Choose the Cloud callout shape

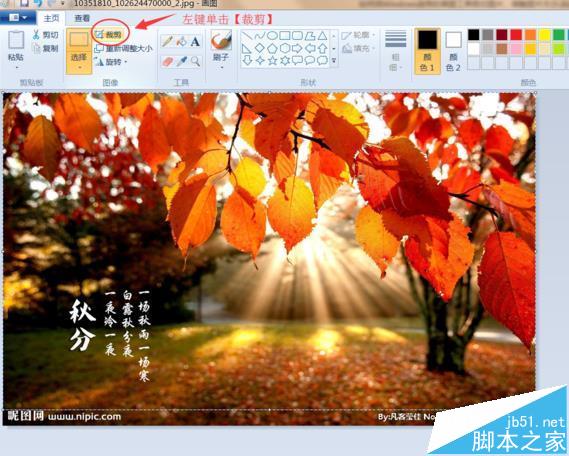[x=322, y=61]
